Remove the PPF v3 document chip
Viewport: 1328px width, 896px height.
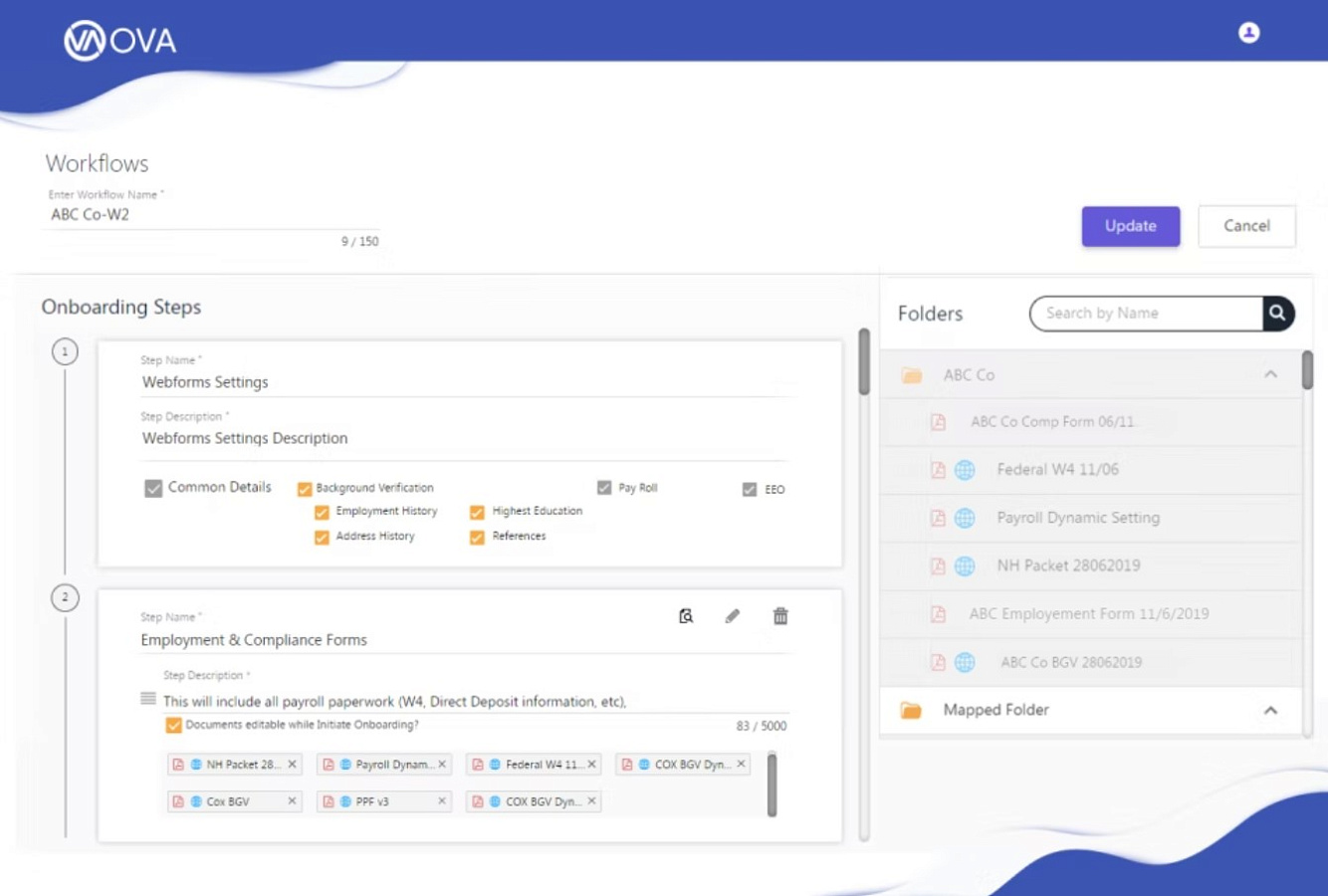coord(442,801)
